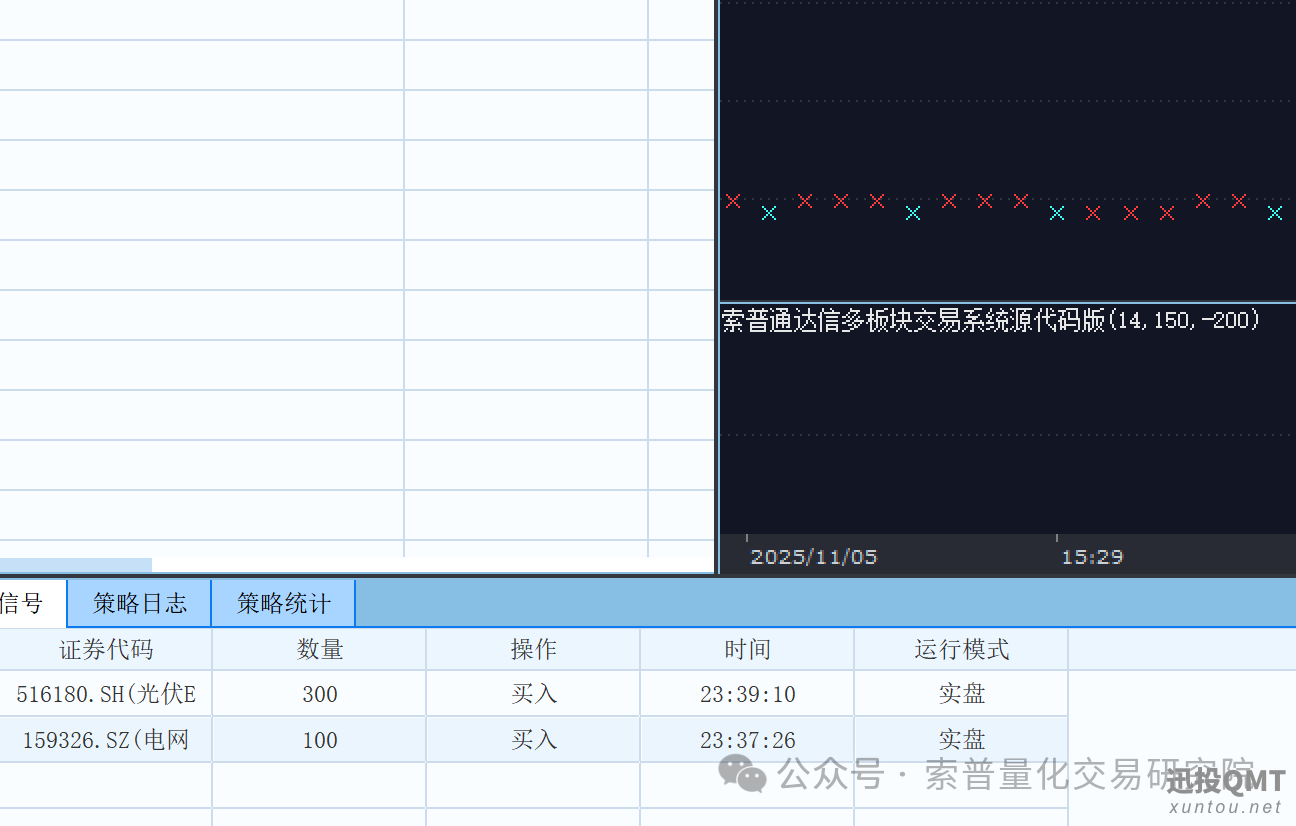
Task: Click the cyan X marker near chart center
Action: pyautogui.click(x=1056, y=212)
